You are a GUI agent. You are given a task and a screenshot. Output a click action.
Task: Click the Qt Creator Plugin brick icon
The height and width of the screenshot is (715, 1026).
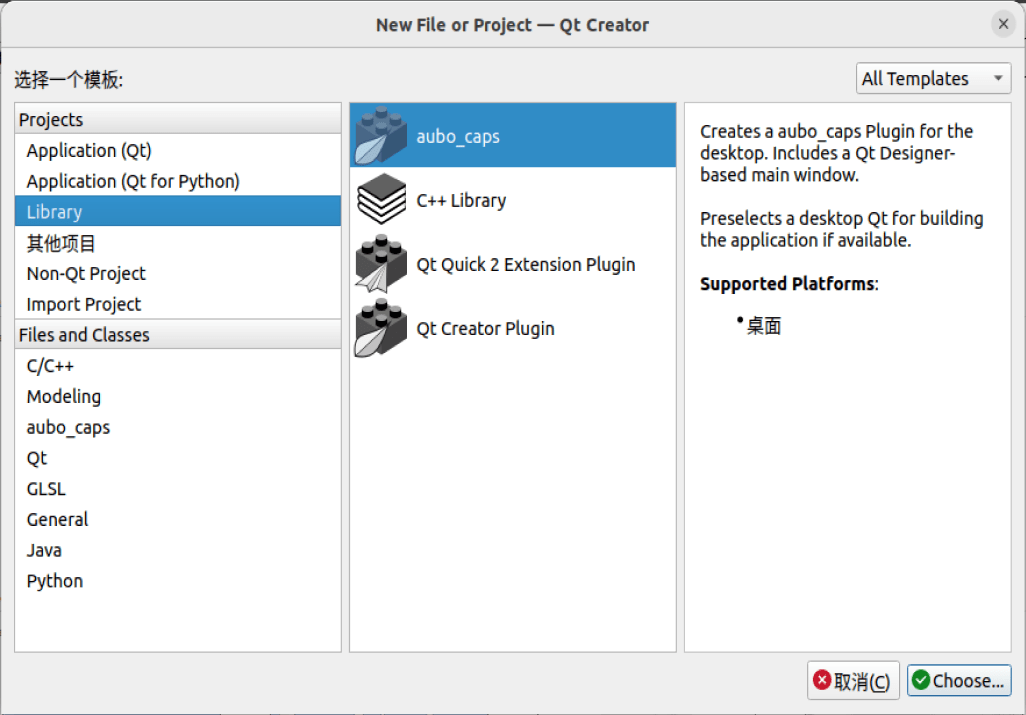click(x=381, y=328)
